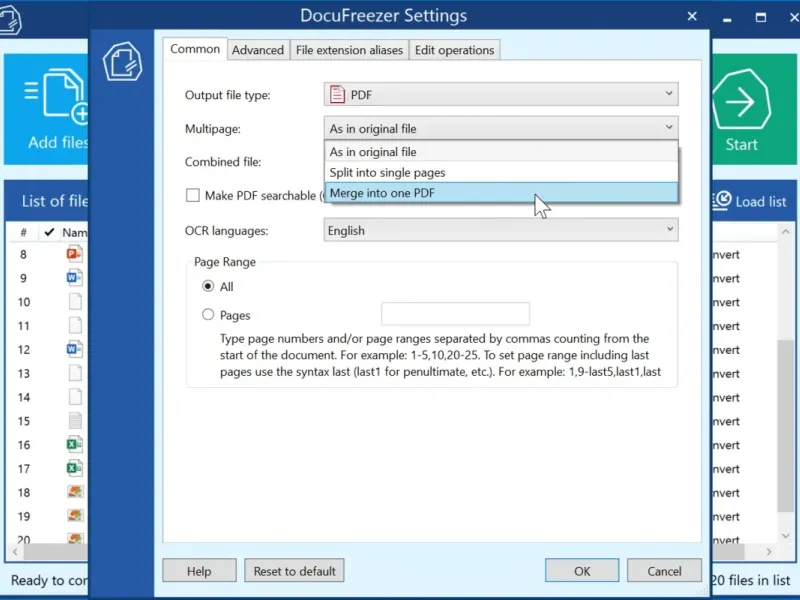Click the DocuFreezer app logo in title bar

[9, 19]
